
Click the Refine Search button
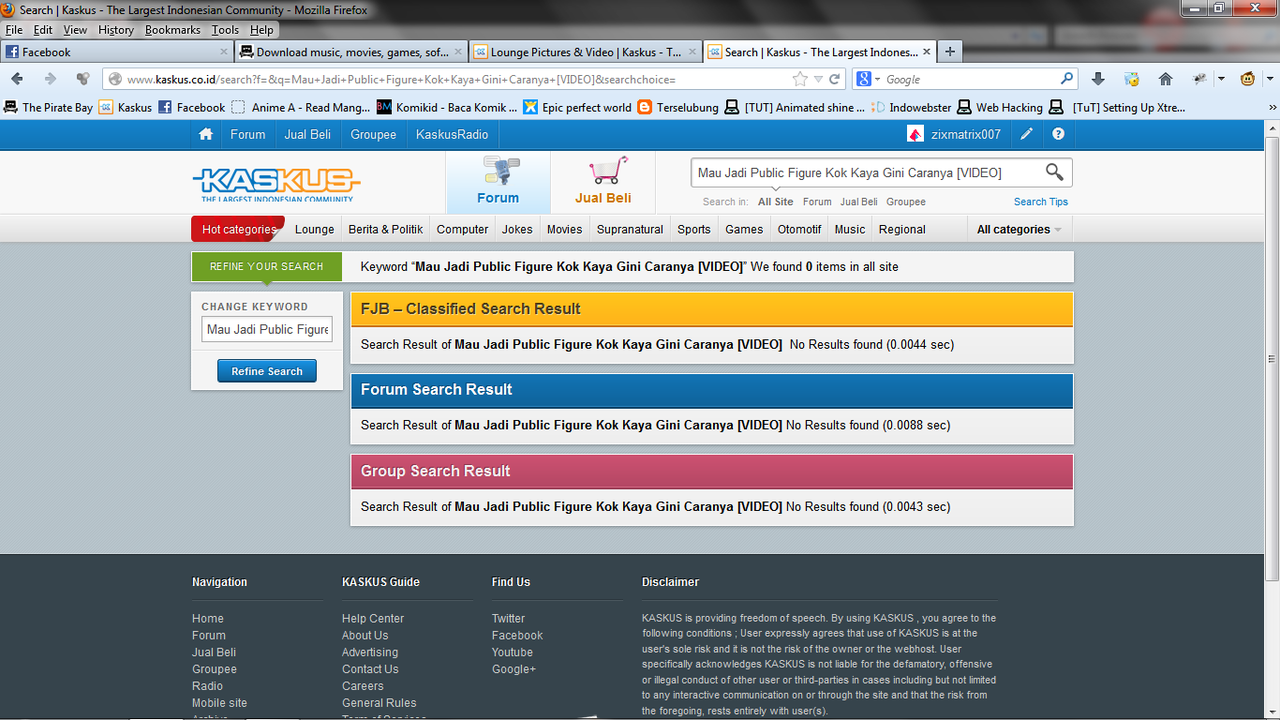point(267,371)
